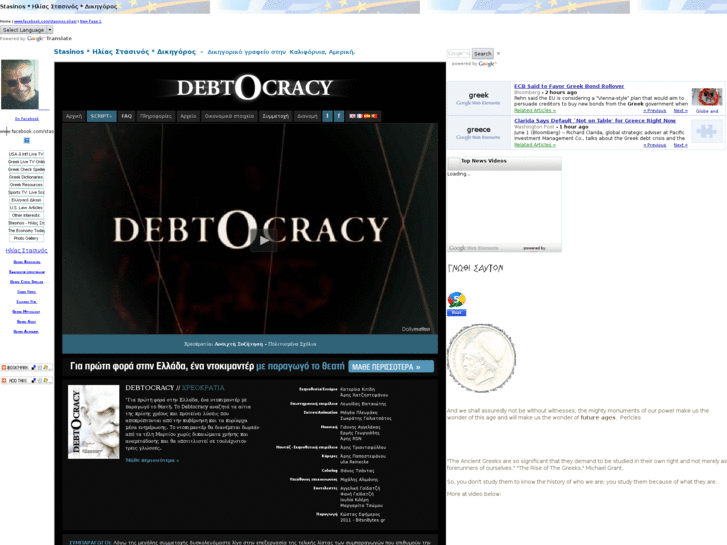Screen dimensions: 727x545
Task: Click Next in the greek news row
Action: click(x=680, y=111)
